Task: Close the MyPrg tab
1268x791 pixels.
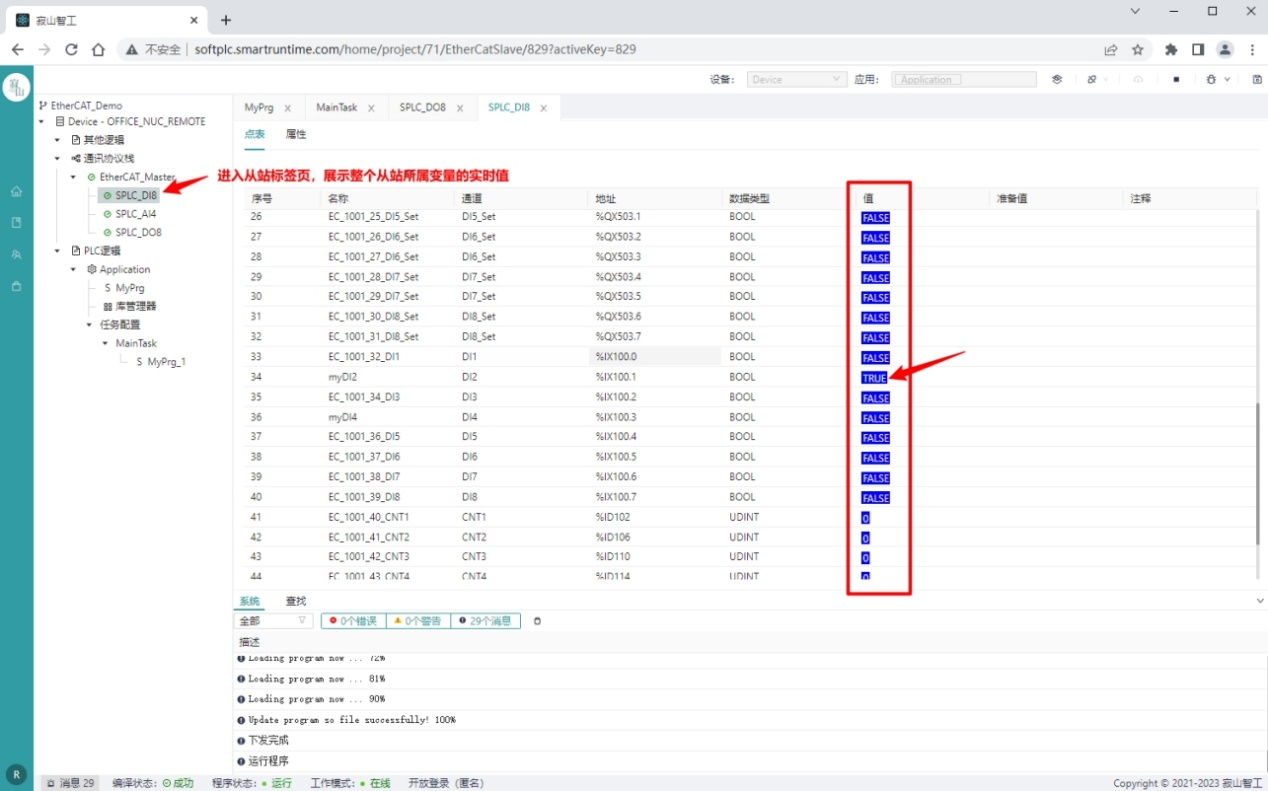Action: (x=288, y=108)
